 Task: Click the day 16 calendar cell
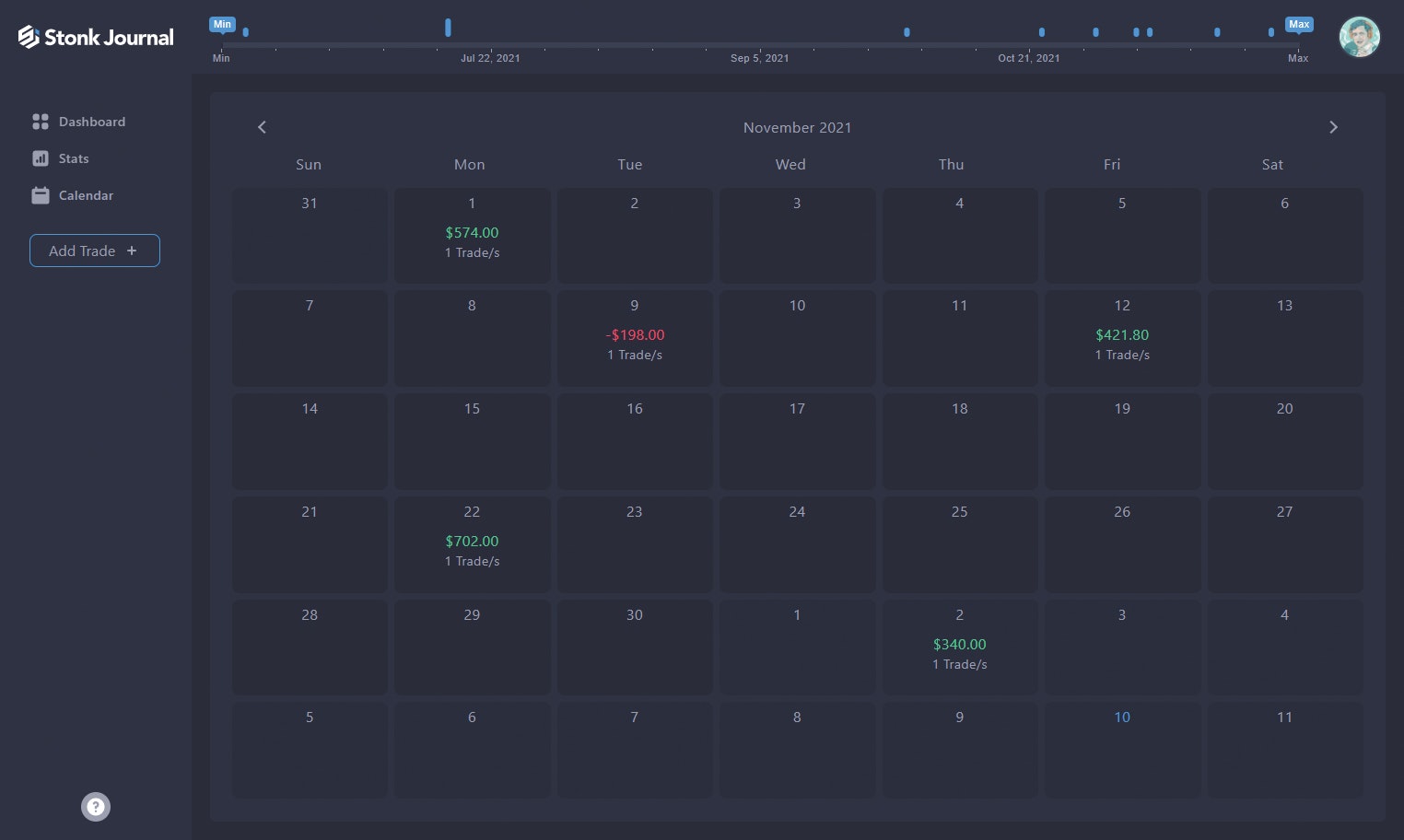635,441
